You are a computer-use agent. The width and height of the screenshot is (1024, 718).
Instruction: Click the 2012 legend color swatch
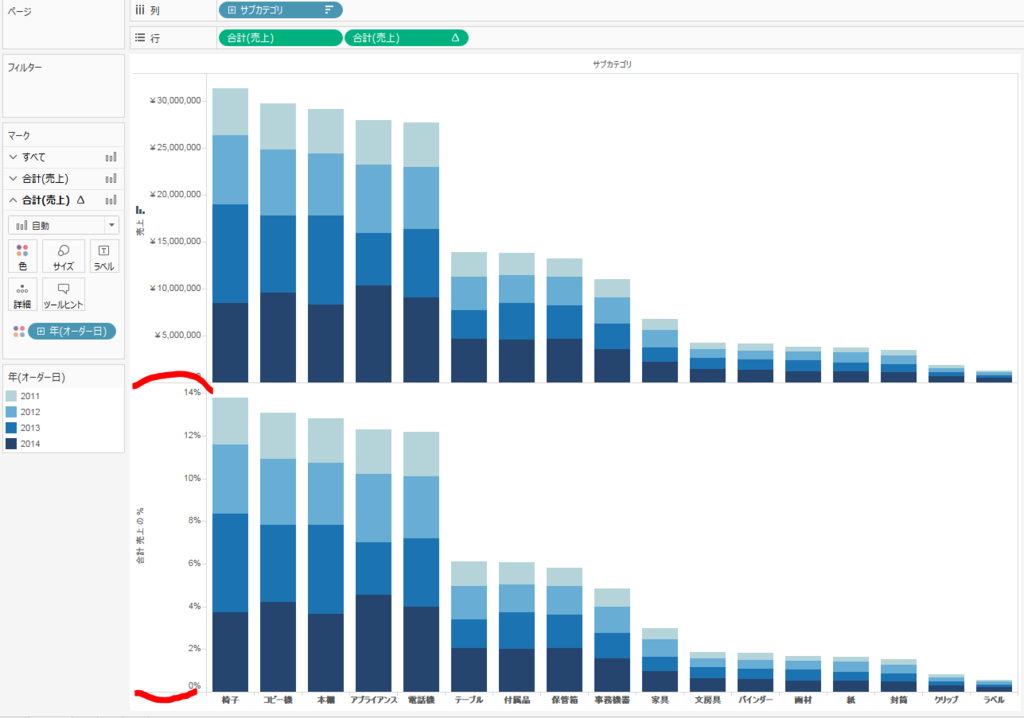[x=11, y=412]
